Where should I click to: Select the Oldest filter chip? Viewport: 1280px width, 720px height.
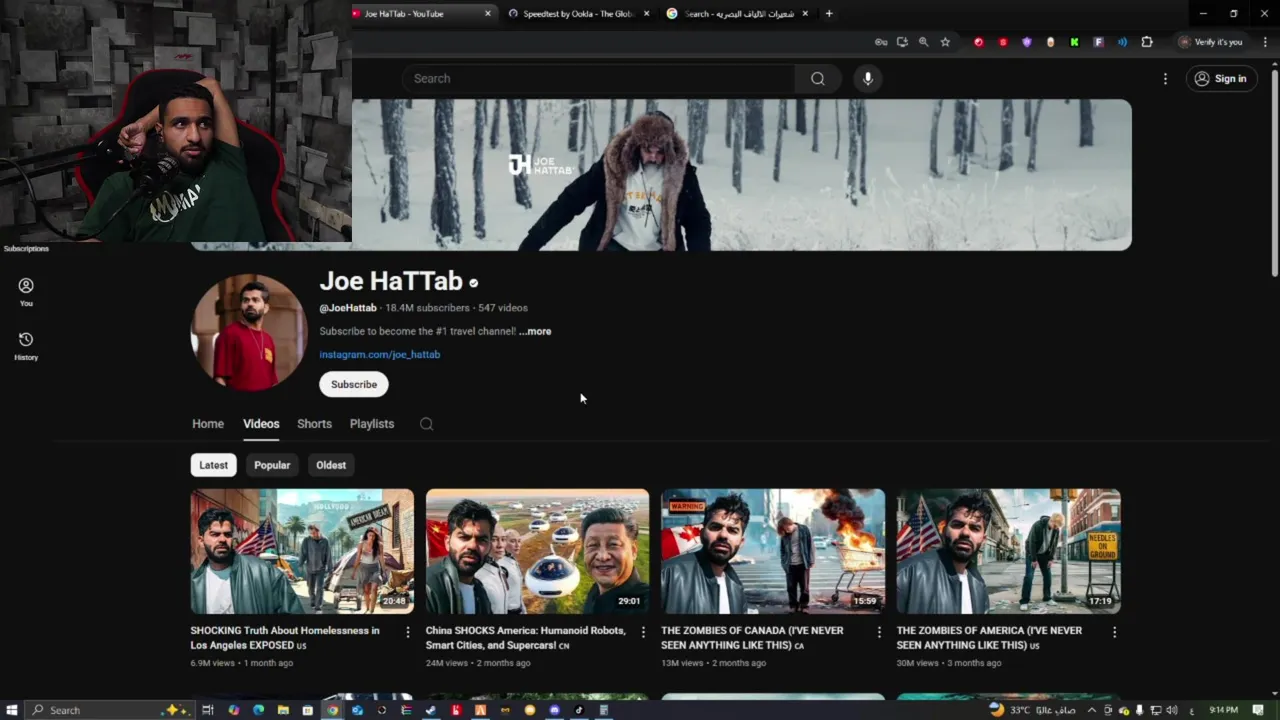[331, 465]
